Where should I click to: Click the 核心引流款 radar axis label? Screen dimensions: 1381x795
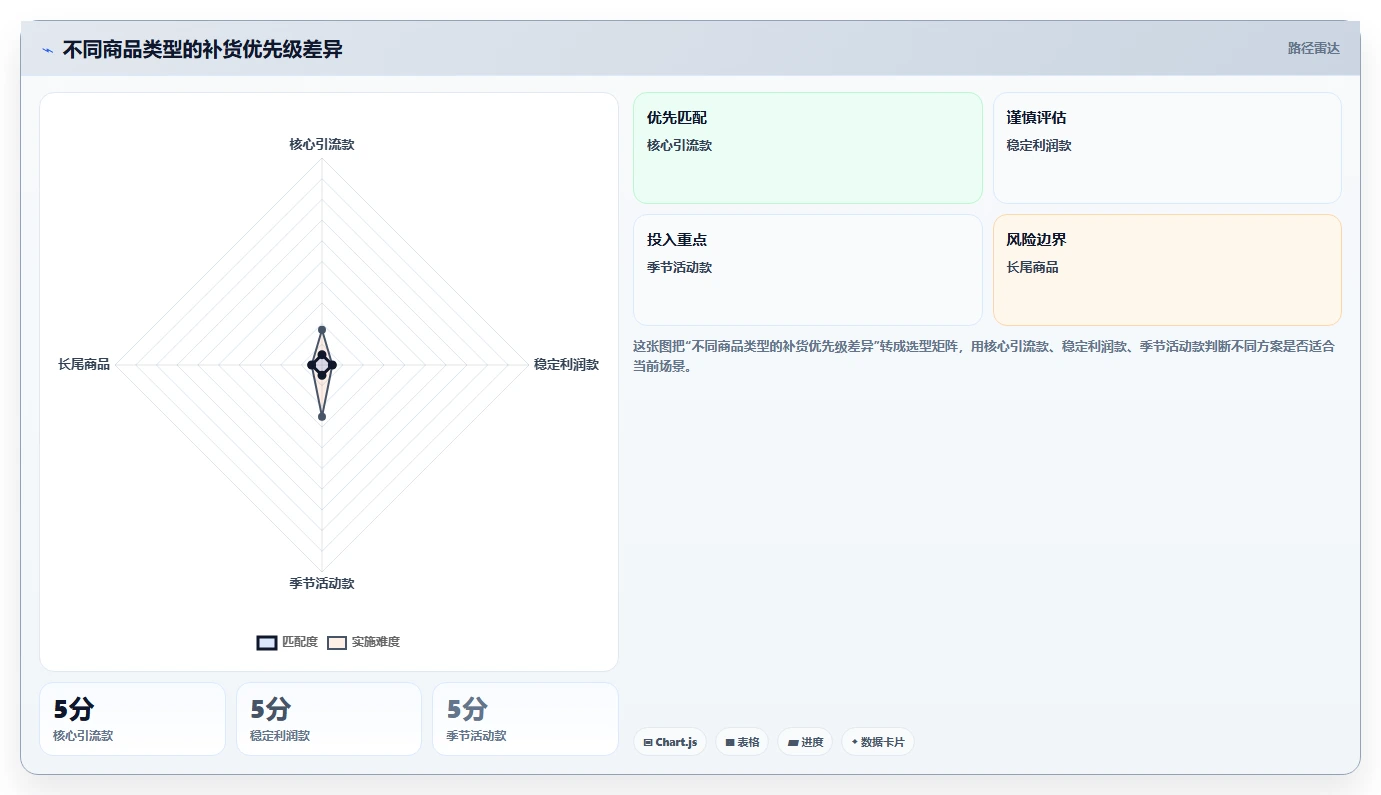click(322, 144)
